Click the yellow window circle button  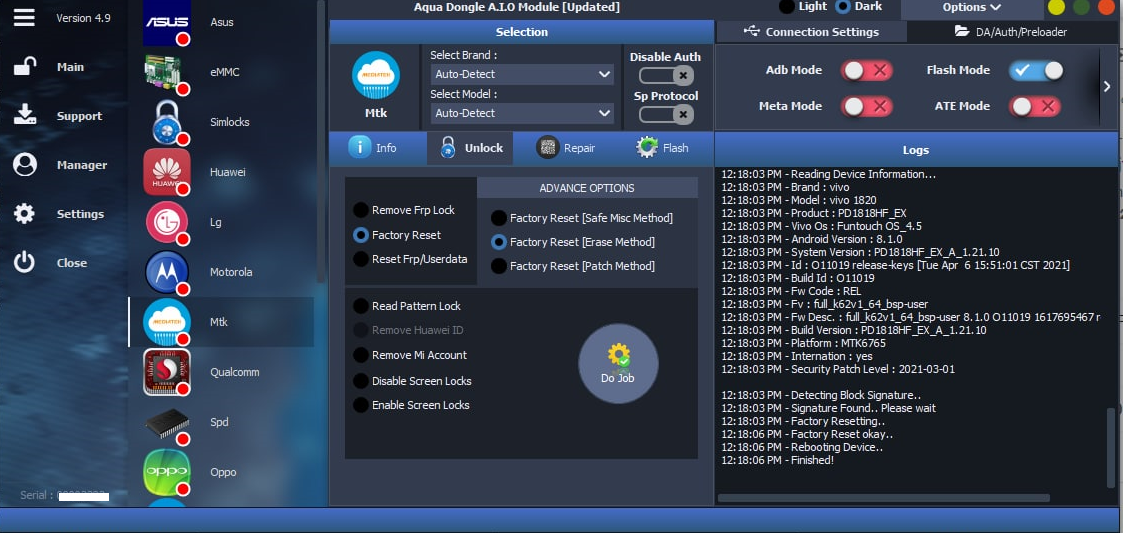pos(1056,7)
